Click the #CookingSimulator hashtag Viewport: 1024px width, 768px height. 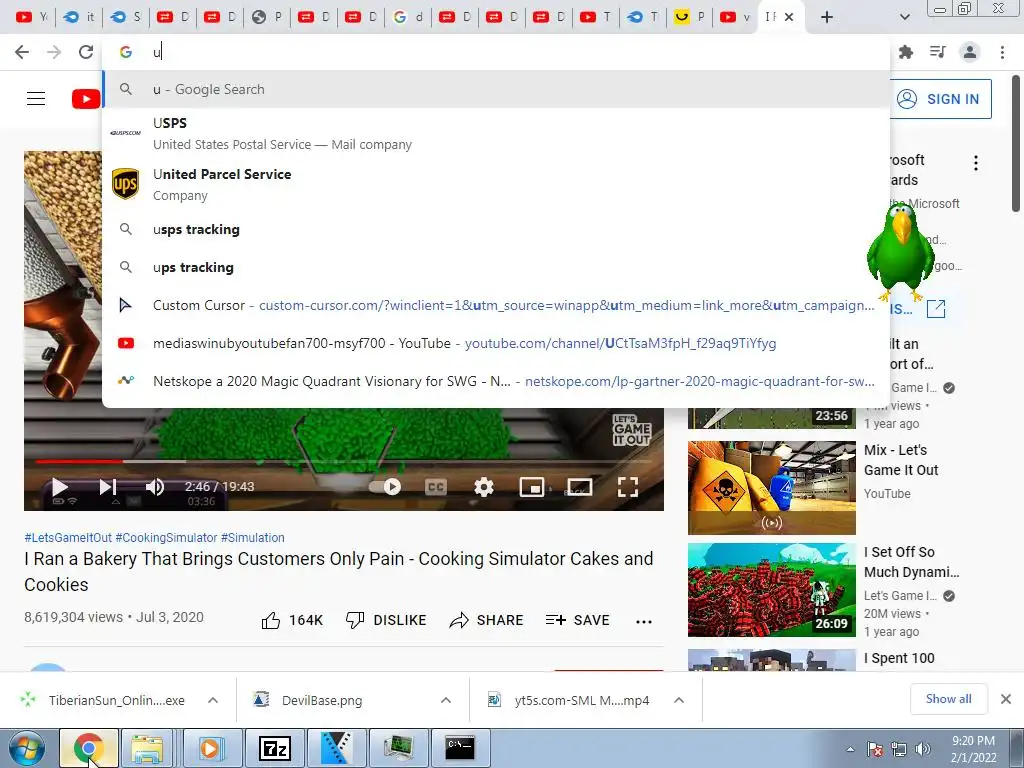coord(166,537)
